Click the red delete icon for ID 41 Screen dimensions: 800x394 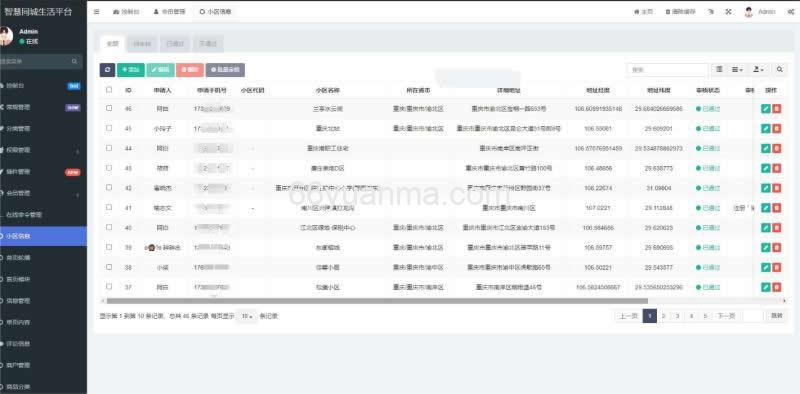[777, 208]
